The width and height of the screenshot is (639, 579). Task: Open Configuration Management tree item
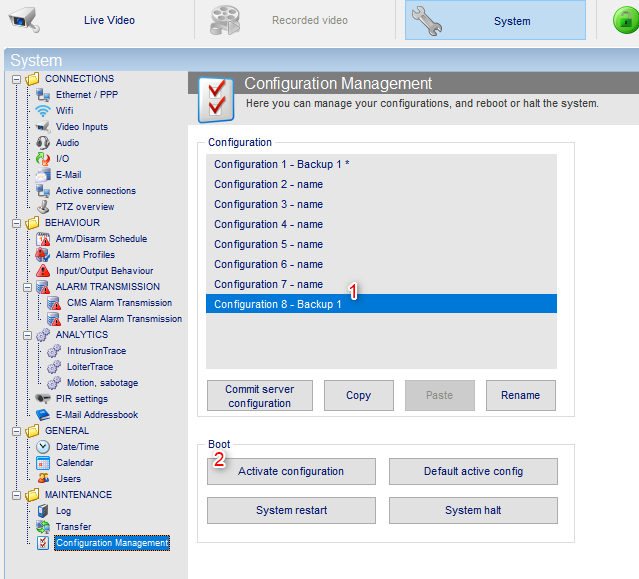pos(112,543)
